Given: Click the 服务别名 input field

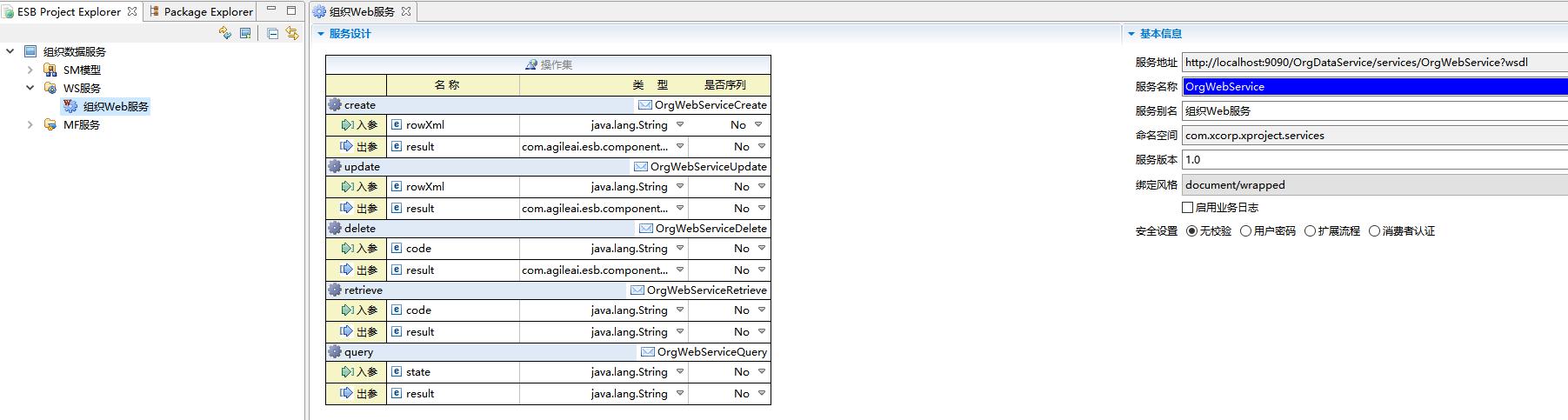Looking at the screenshot, I should (1375, 110).
